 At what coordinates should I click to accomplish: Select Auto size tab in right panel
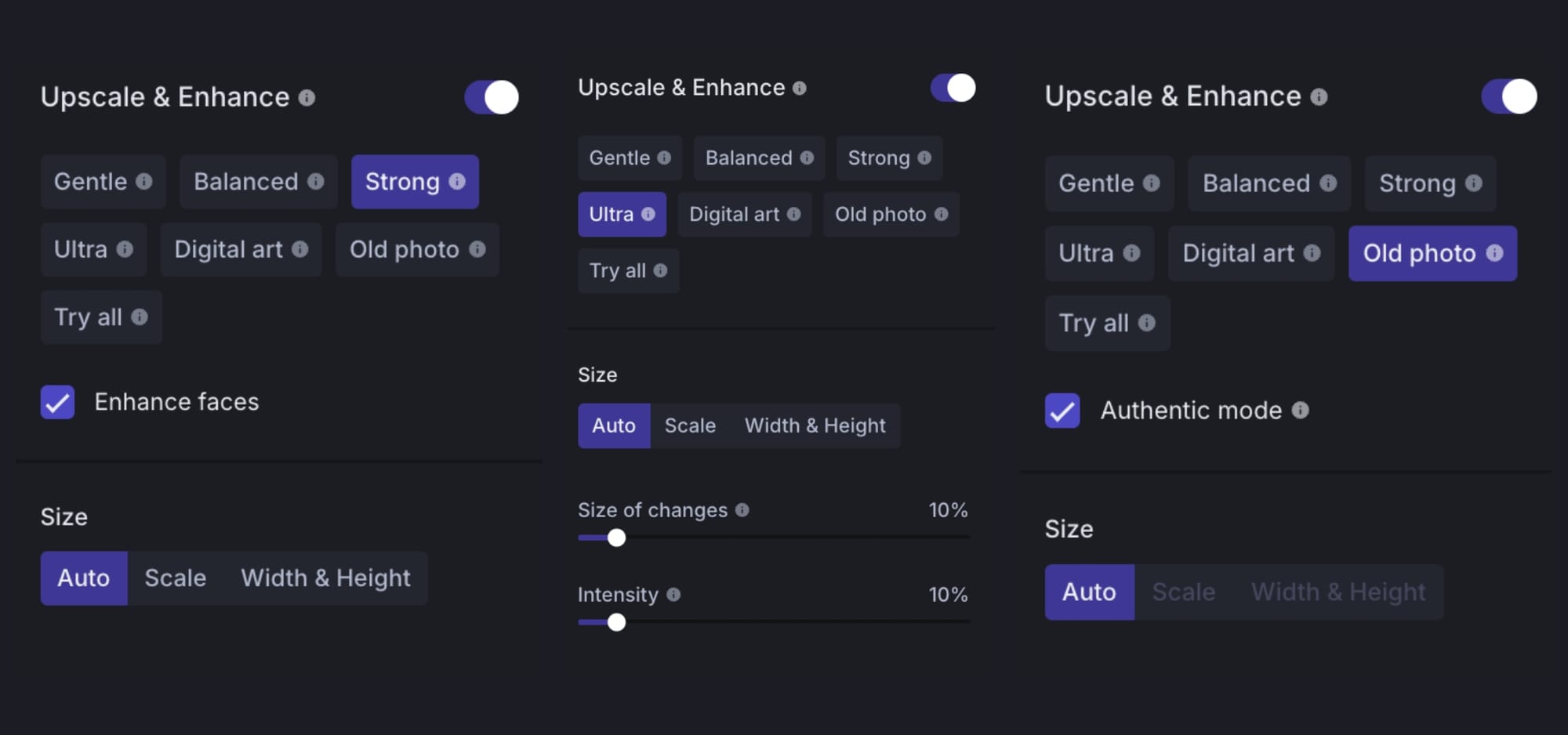(1089, 592)
